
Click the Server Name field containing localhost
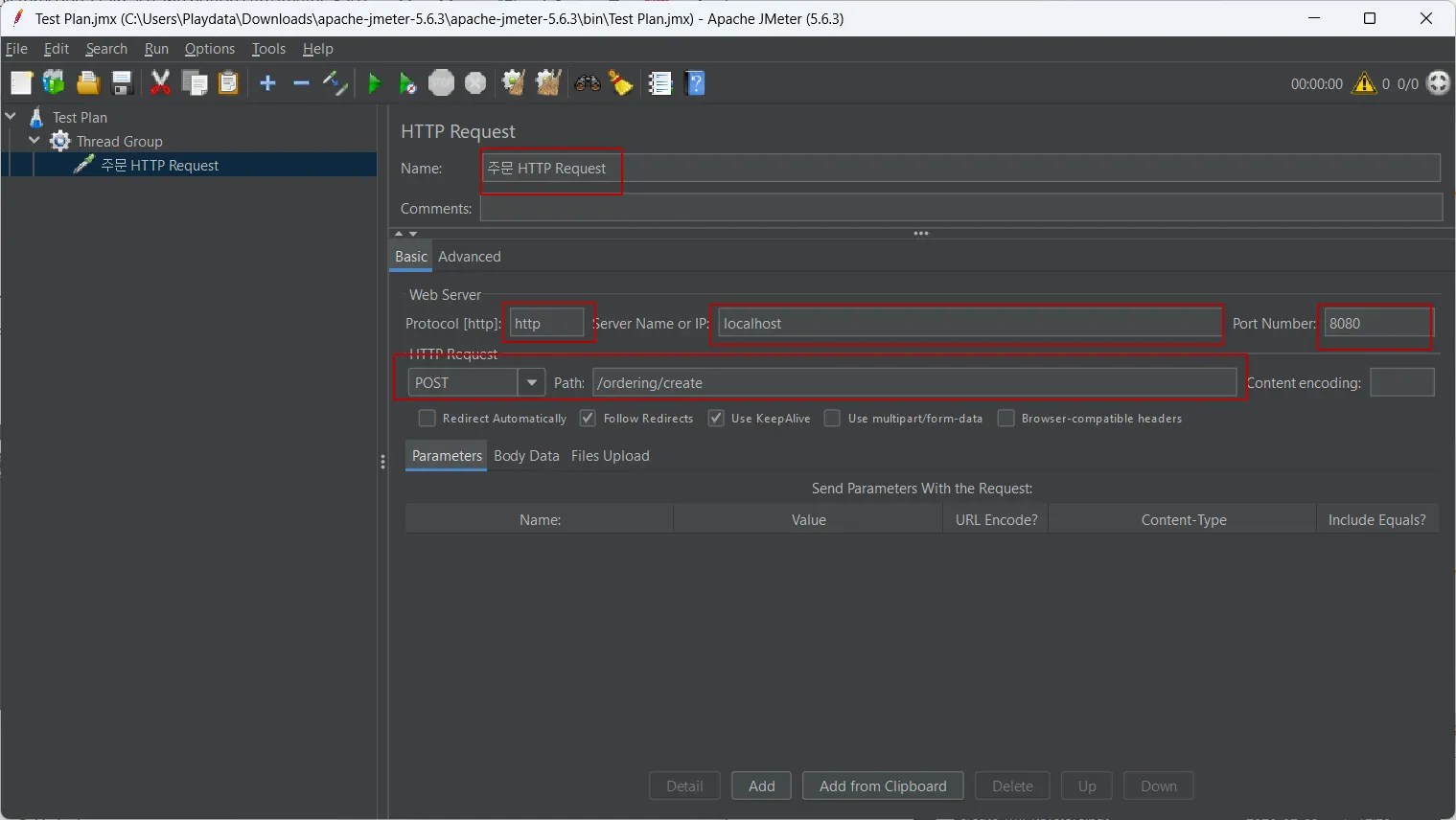tap(970, 324)
